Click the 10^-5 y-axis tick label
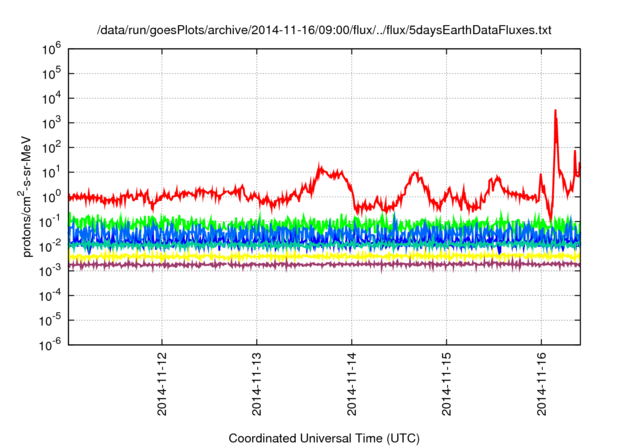Viewport: 640px width, 448px height. 50,320
